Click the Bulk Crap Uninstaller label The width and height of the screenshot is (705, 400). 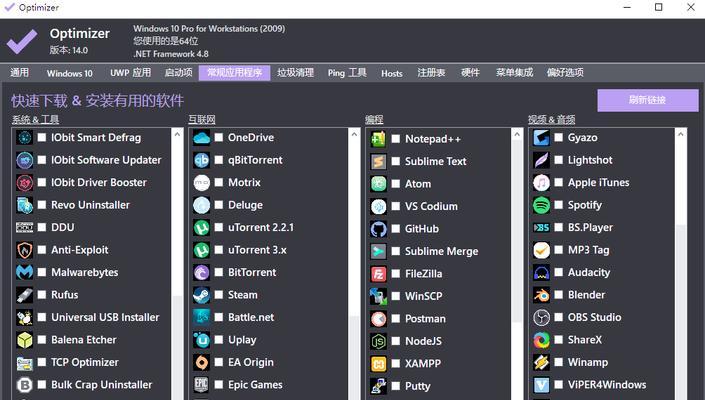102,385
